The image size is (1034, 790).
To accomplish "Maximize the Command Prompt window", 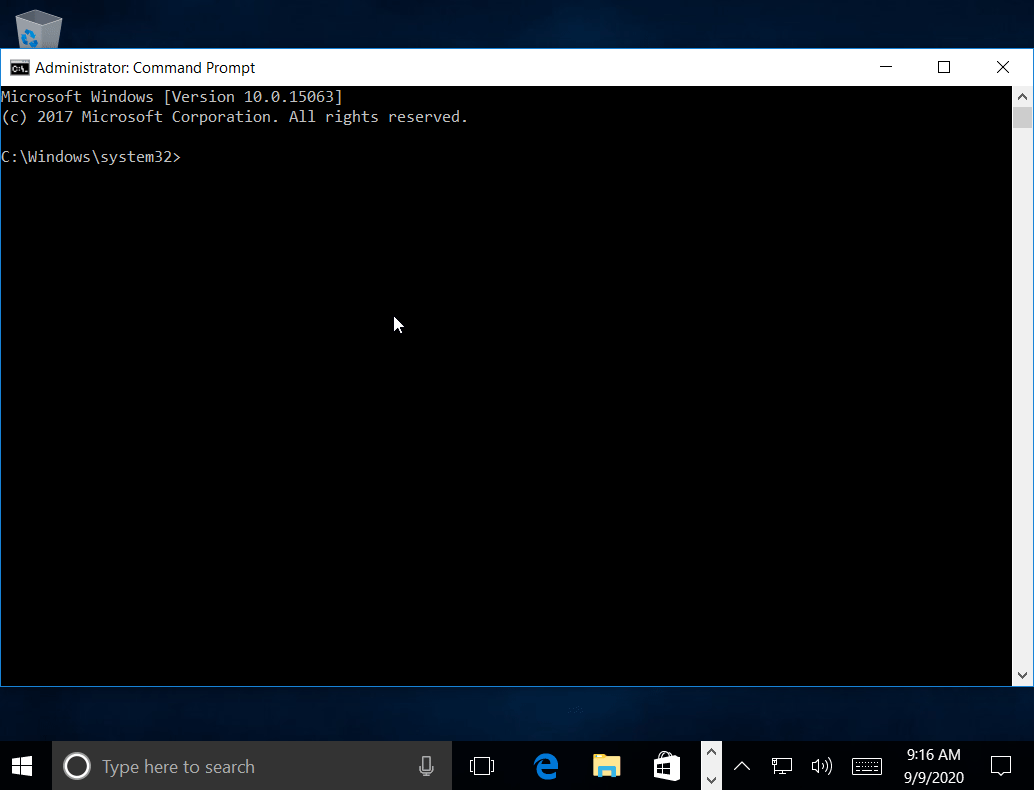I will click(x=944, y=67).
